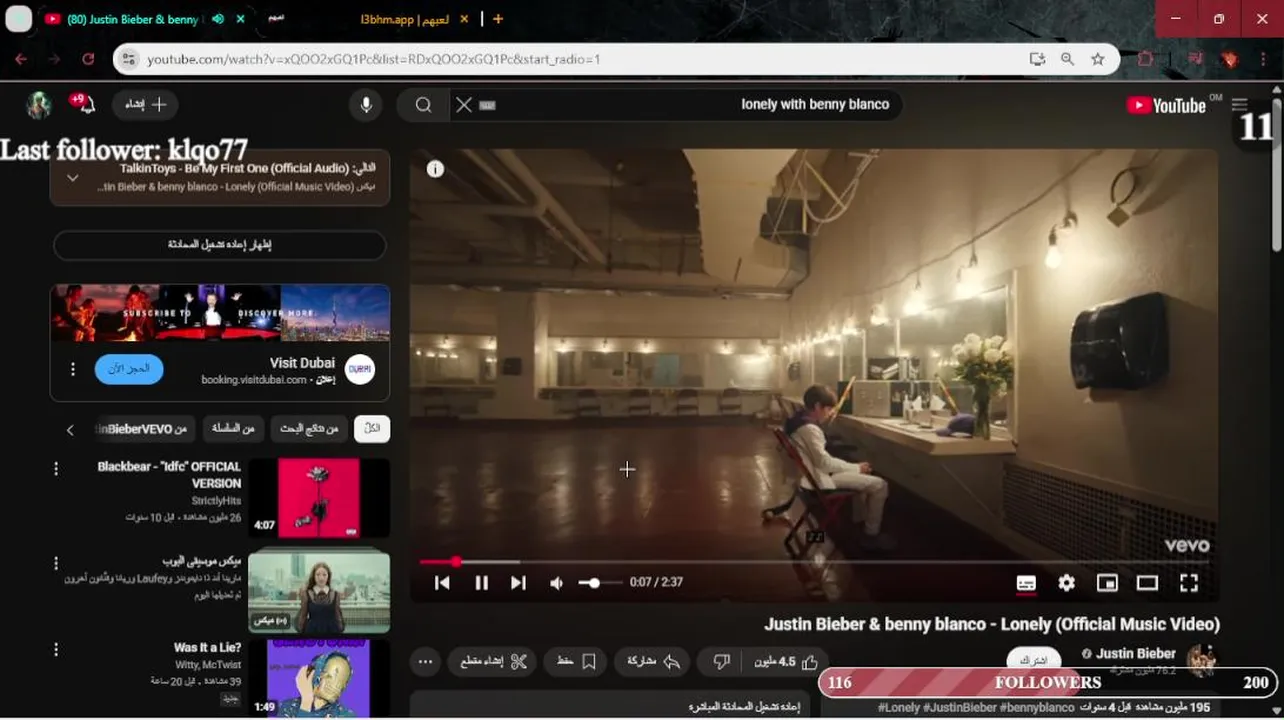Show the video info card icon
This screenshot has width=1284, height=720.
(x=435, y=169)
